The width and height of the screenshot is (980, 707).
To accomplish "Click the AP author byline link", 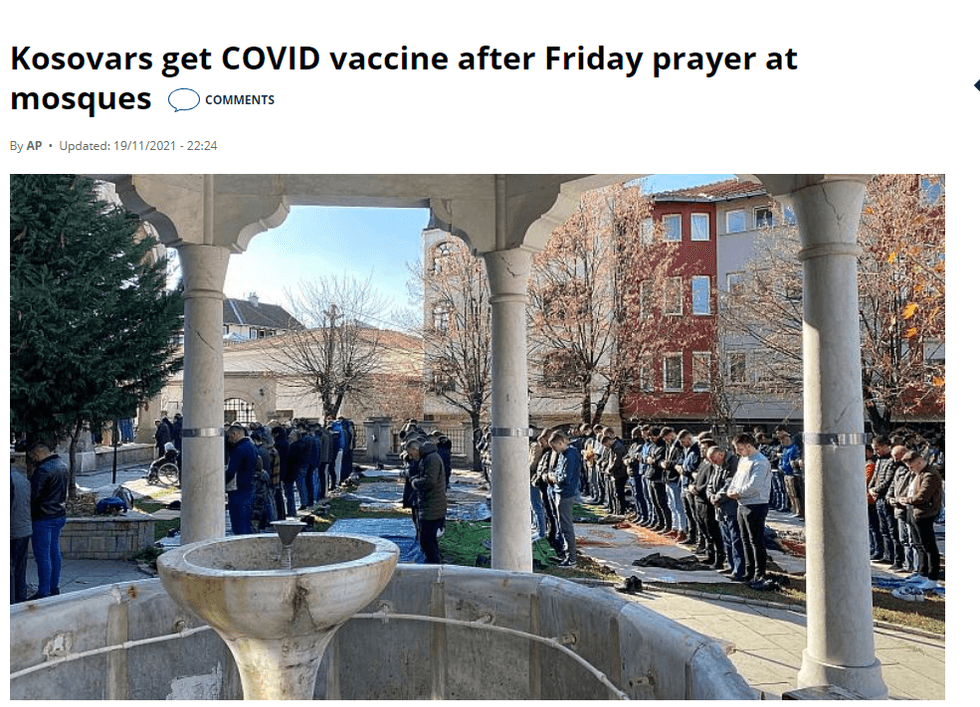I will pos(34,146).
